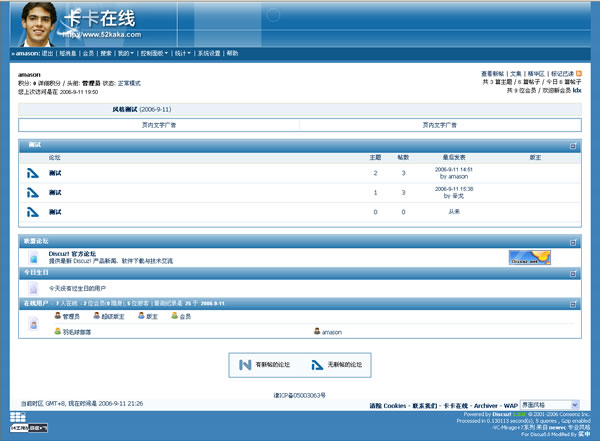Click the 标记已读 link
The width and height of the screenshot is (600, 441).
(562, 74)
